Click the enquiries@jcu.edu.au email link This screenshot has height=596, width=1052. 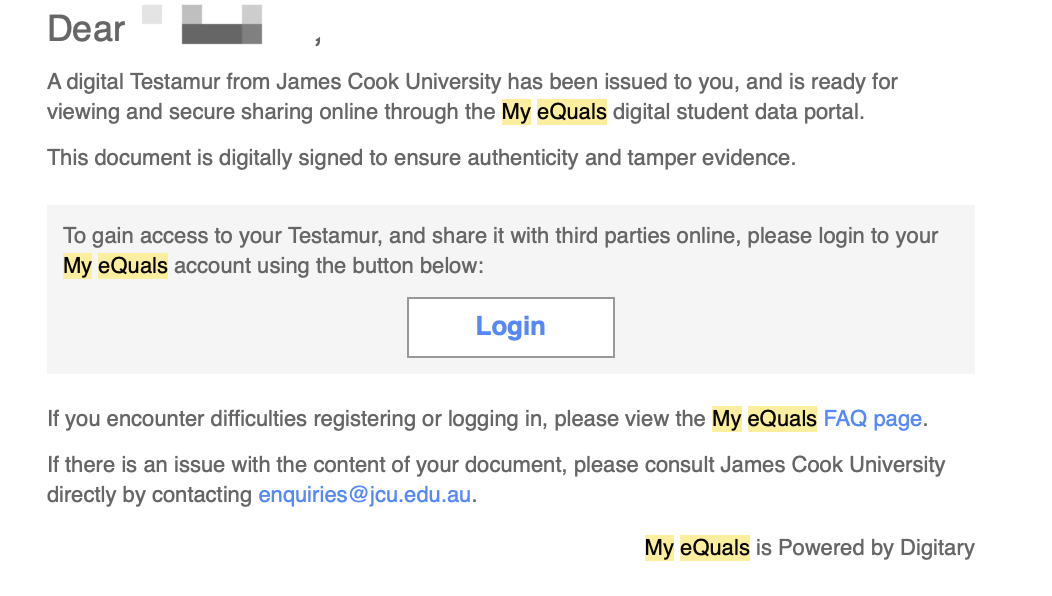(364, 495)
